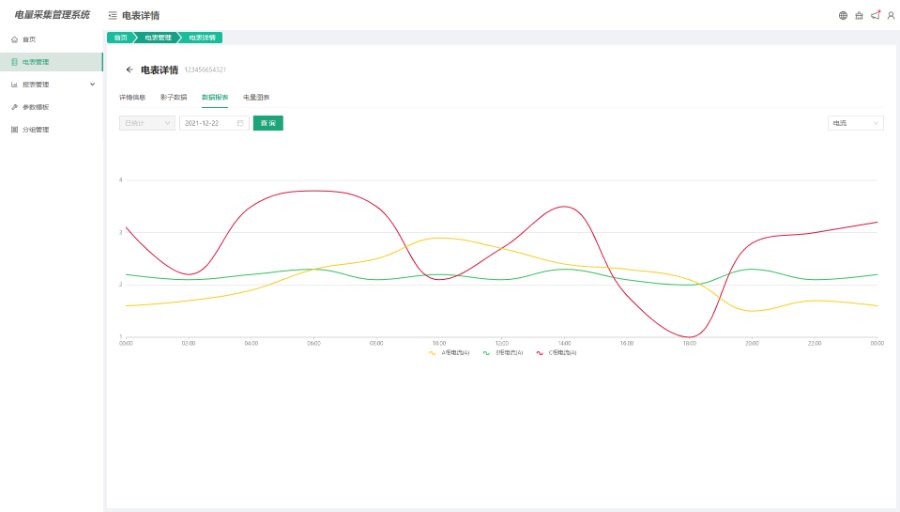Switch to the 详情信息 tab
Viewport: 900px width, 512px height.
(132, 97)
